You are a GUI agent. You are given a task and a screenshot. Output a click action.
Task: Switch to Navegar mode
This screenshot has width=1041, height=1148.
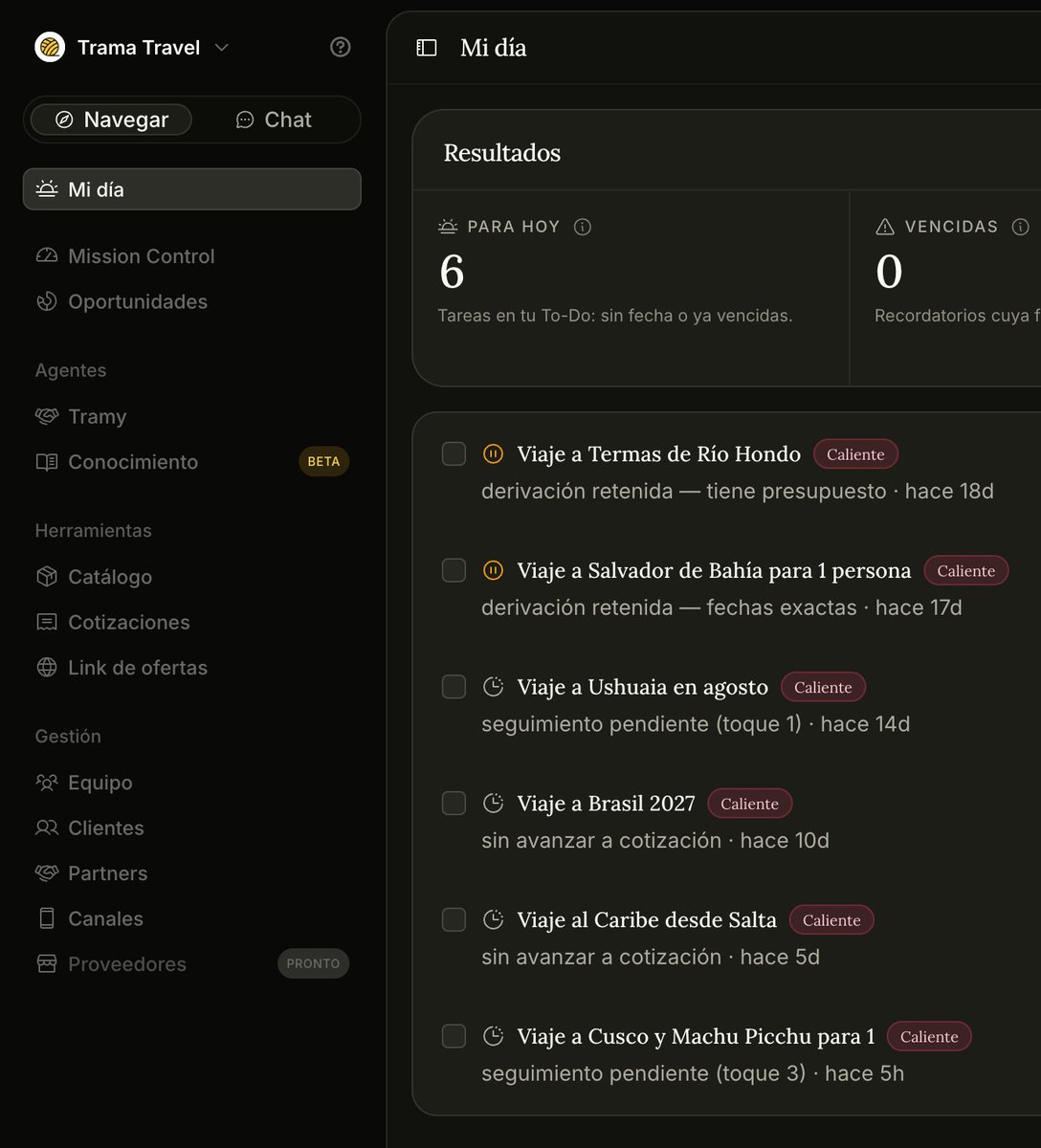[111, 120]
